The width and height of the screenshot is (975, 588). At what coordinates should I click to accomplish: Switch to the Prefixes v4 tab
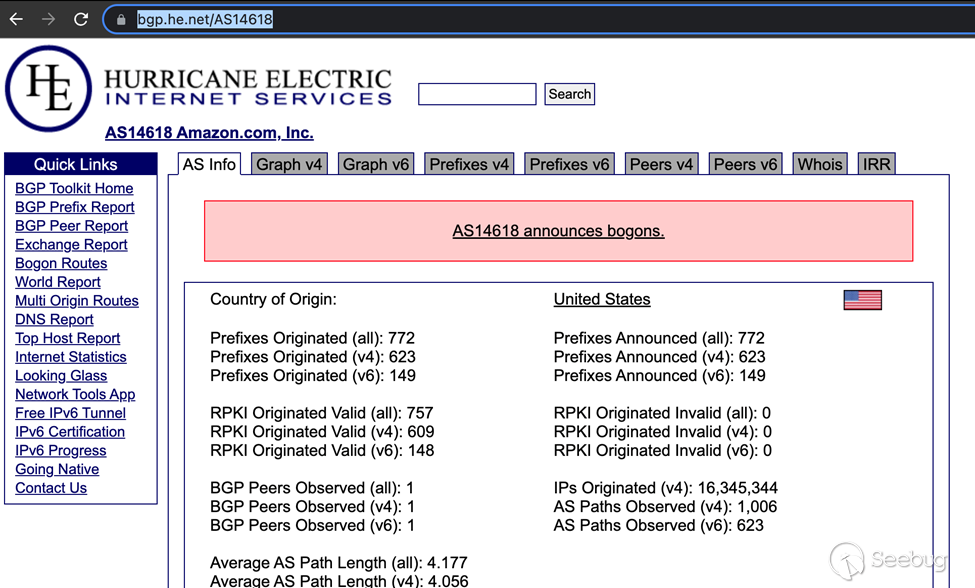[469, 164]
